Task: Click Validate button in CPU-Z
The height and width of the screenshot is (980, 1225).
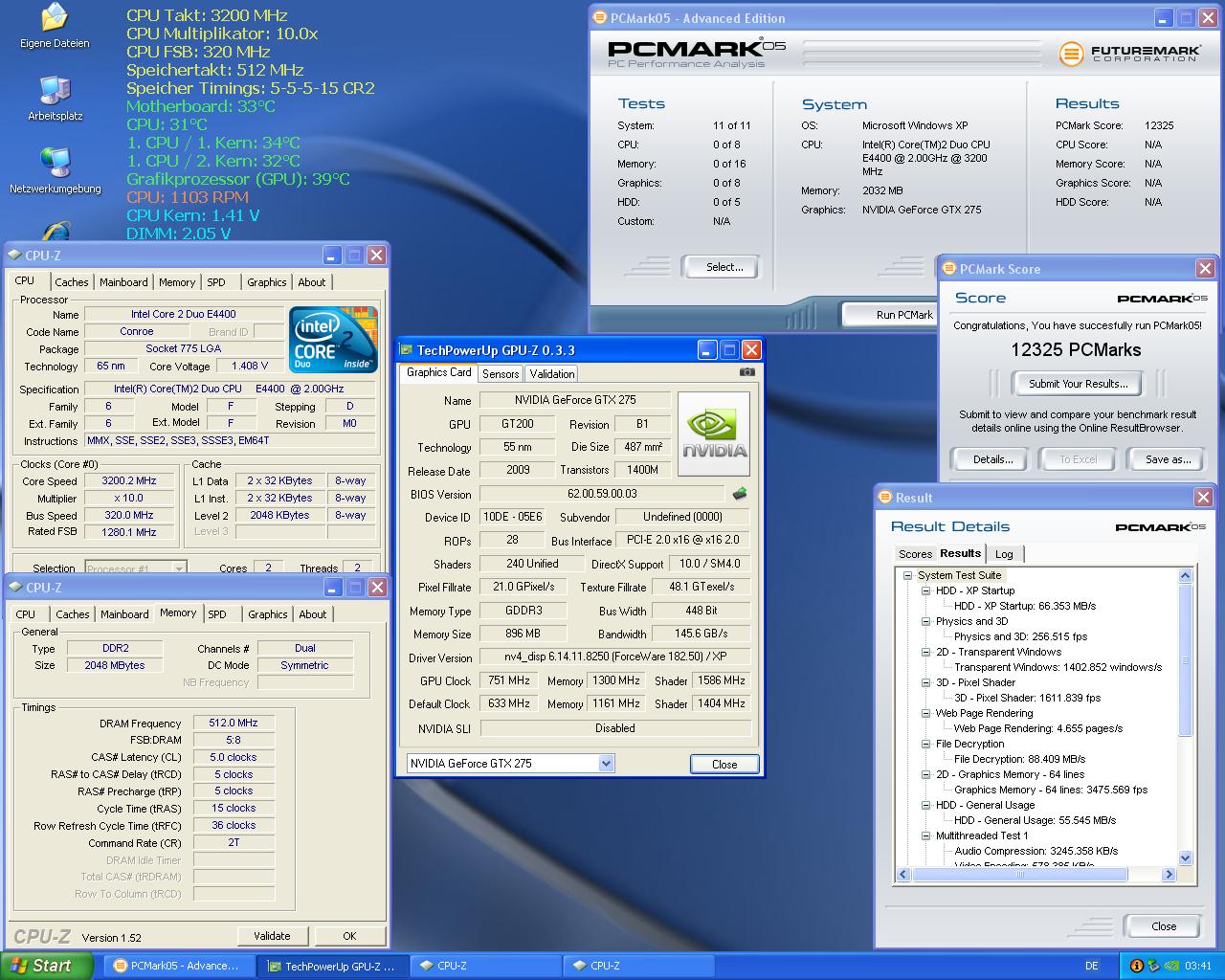Action: click(272, 936)
